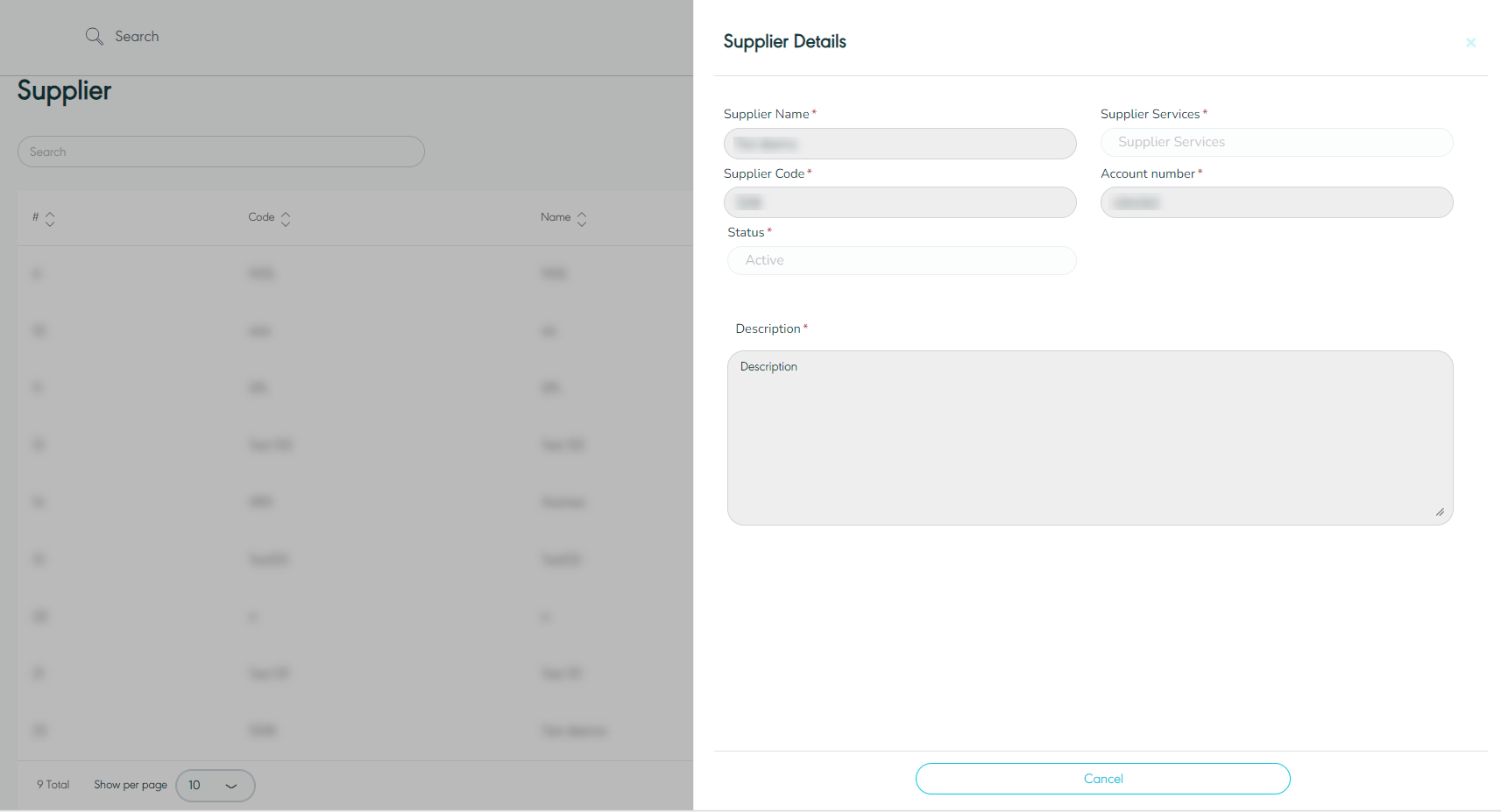Viewport: 1501px width, 812px height.
Task: Click the Code column sort arrows
Action: [286, 218]
